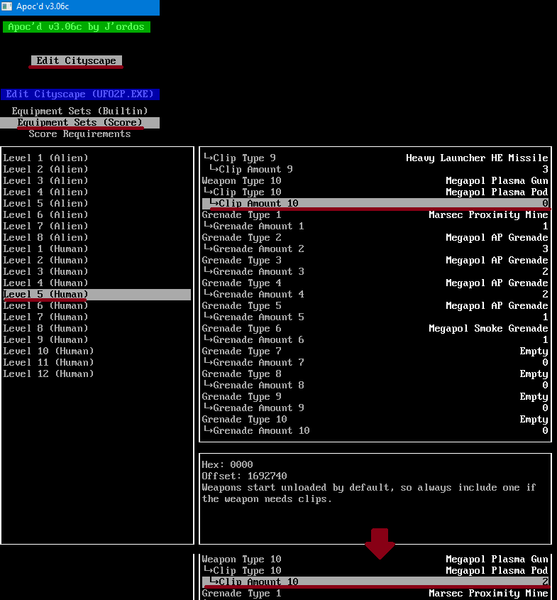This screenshot has height=600, width=557.
Task: Click the Clip Type 9 property row
Action: 375,158
